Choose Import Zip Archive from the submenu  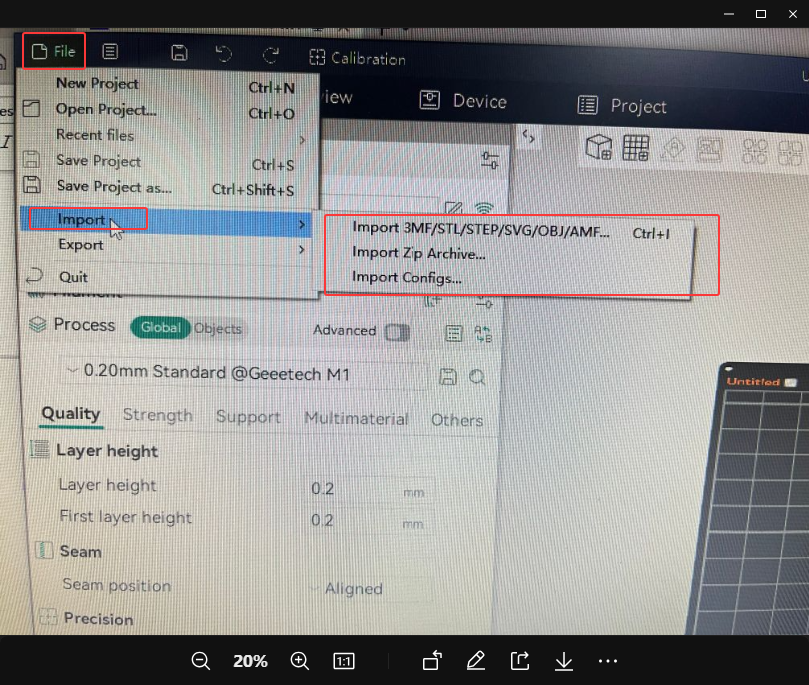(418, 254)
